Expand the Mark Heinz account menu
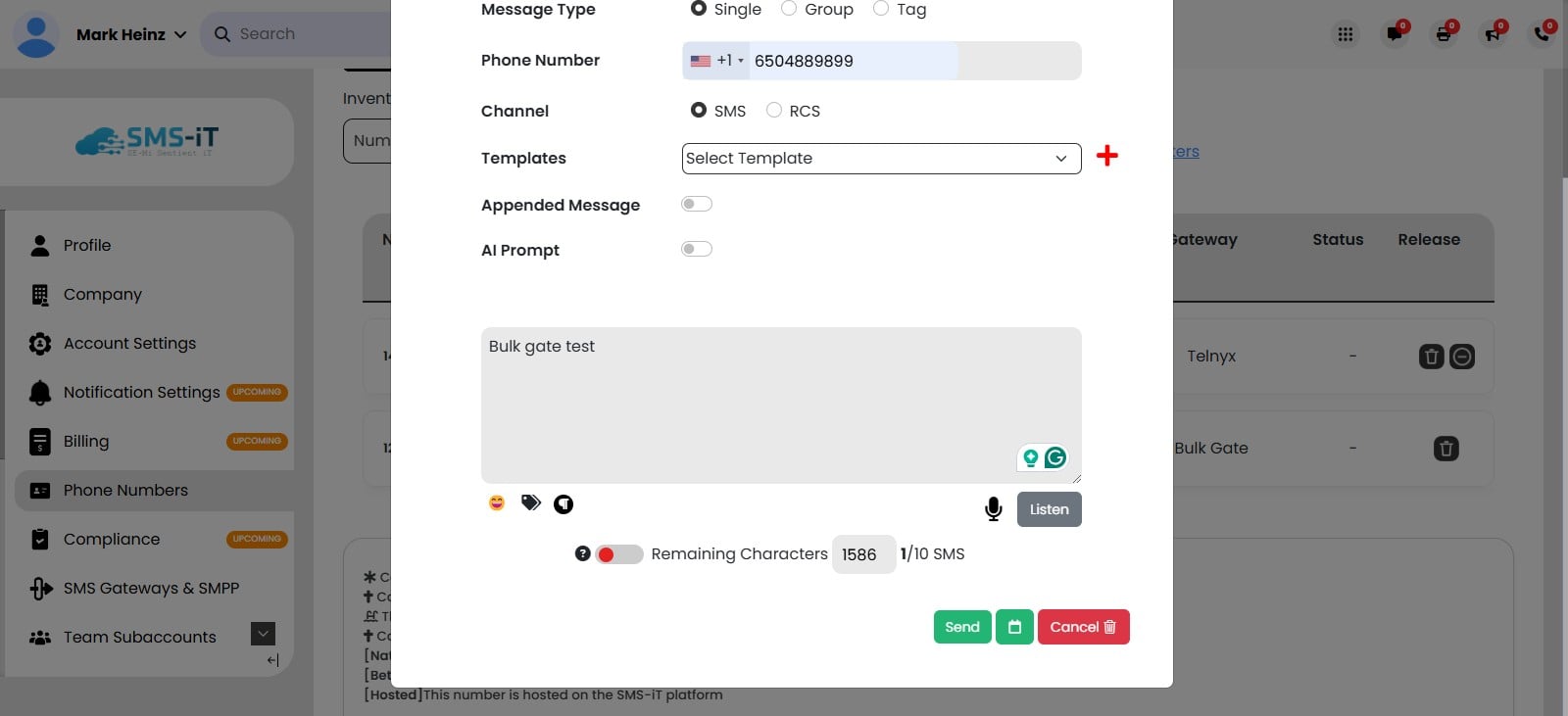 [x=127, y=34]
